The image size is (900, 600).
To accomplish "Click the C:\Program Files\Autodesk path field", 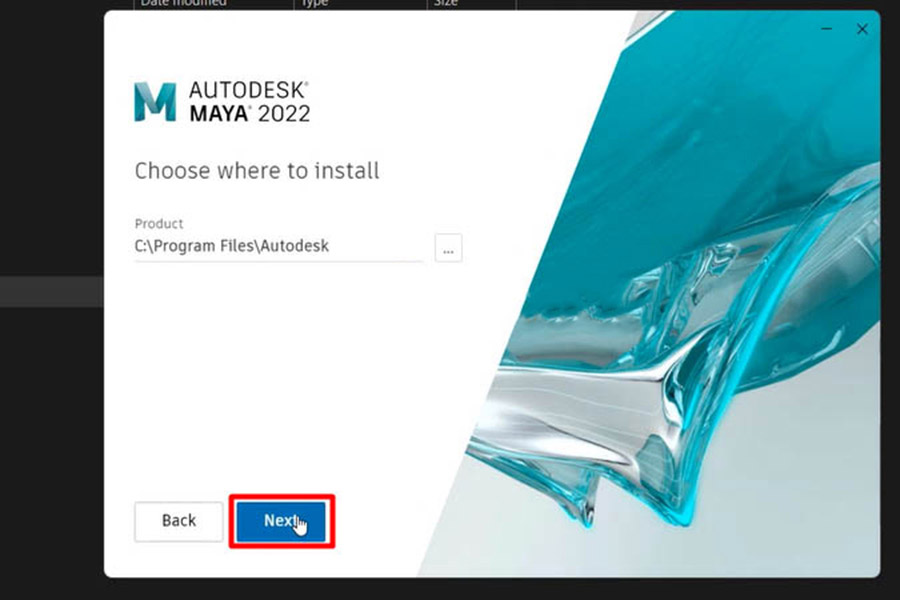I will (x=279, y=246).
